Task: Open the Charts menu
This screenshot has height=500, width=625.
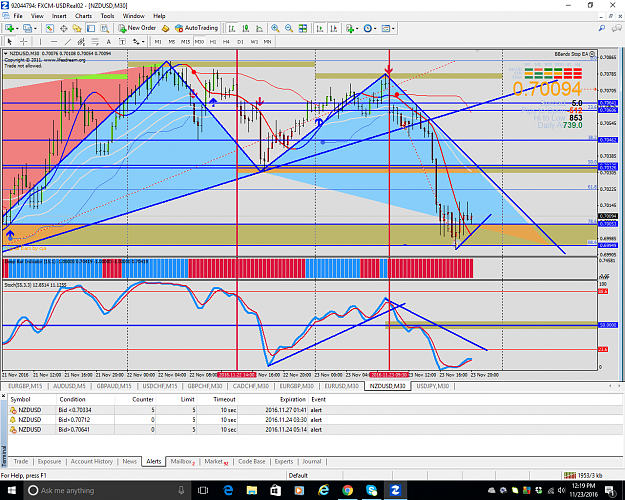Action: tap(83, 16)
